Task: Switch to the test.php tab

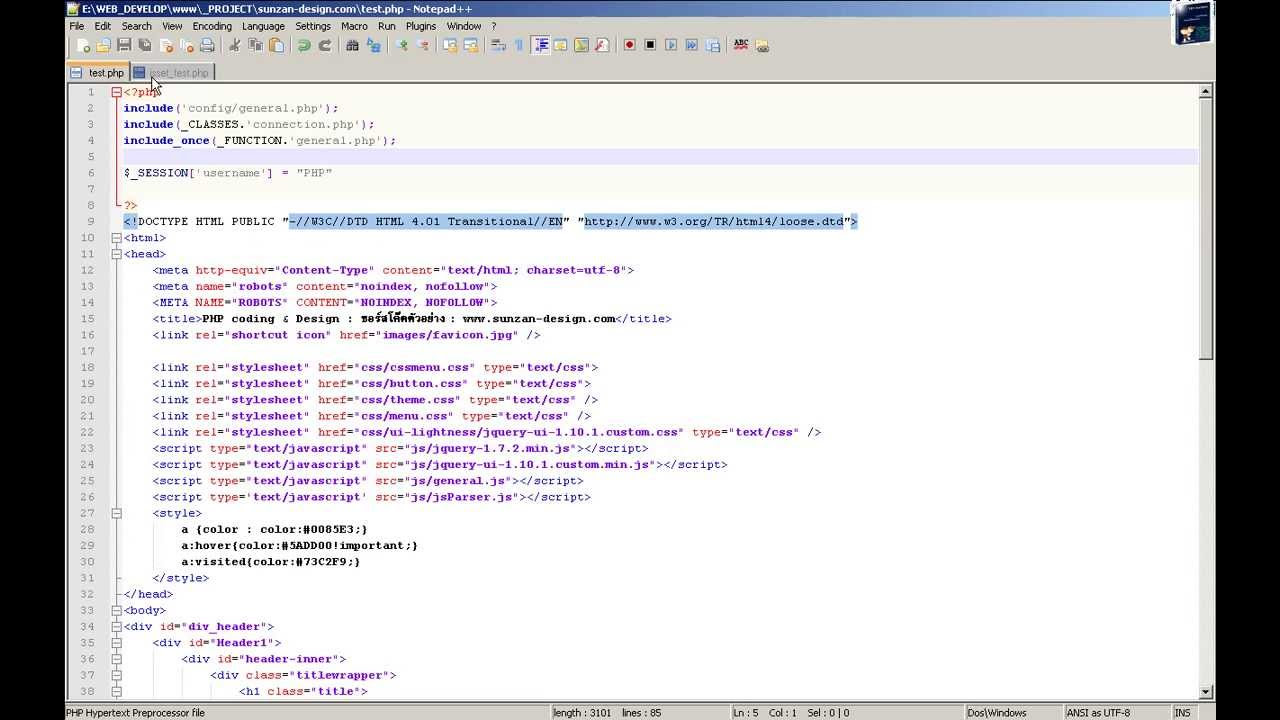Action: [97, 73]
